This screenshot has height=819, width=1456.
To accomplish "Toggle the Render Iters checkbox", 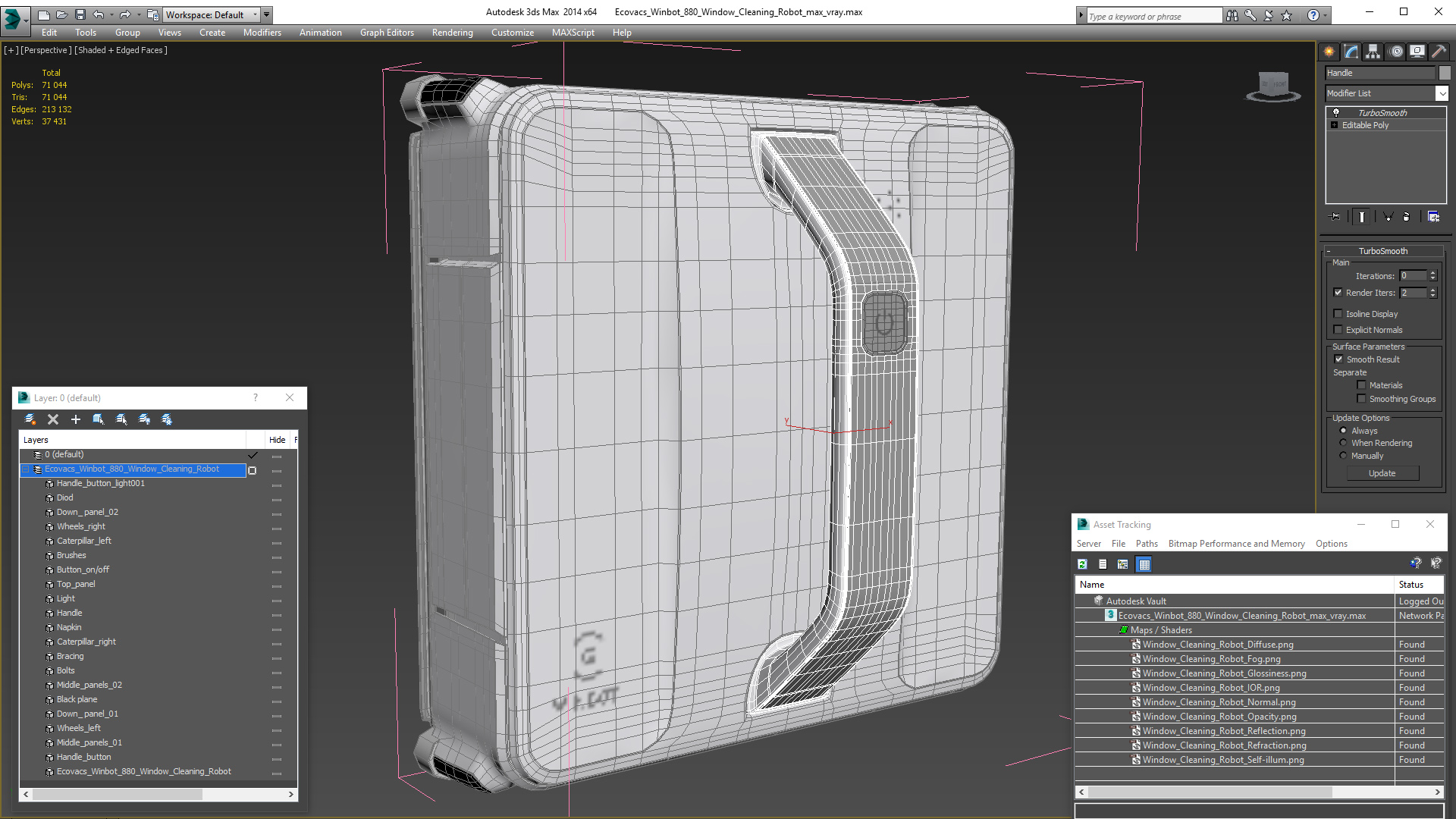I will point(1338,293).
